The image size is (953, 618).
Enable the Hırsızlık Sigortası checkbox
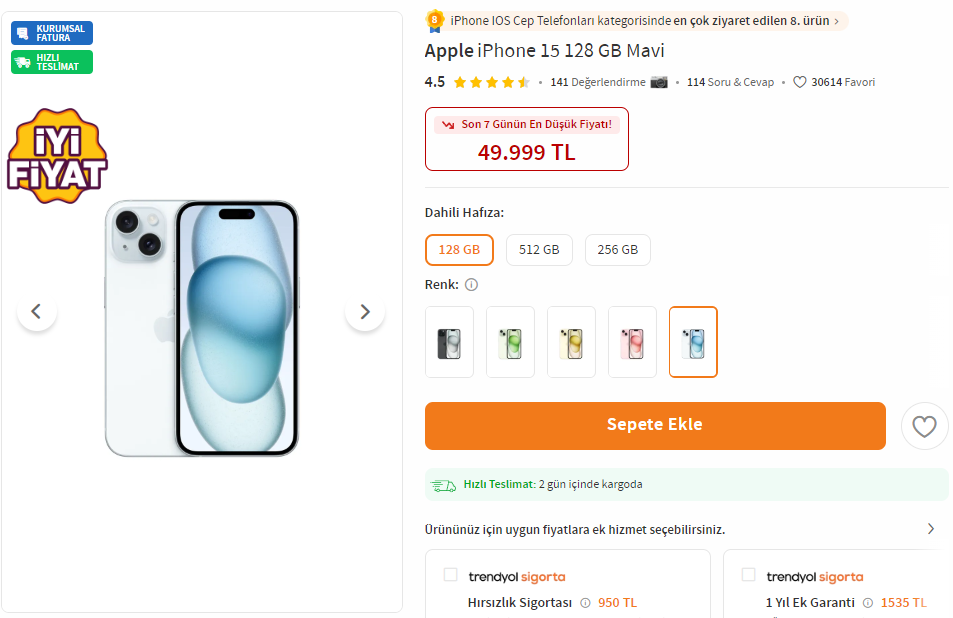pos(450,575)
